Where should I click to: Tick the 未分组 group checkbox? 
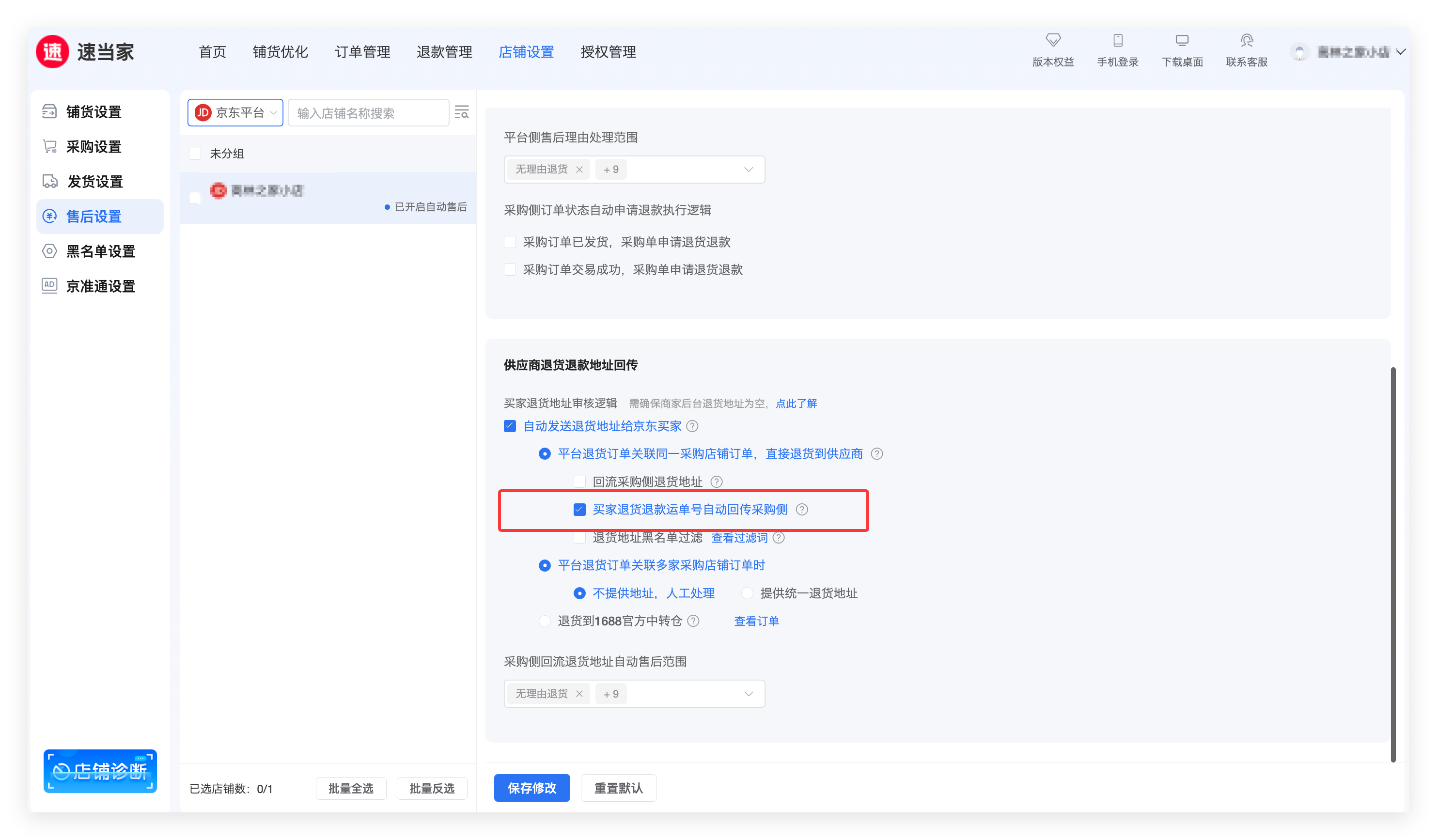click(x=195, y=154)
